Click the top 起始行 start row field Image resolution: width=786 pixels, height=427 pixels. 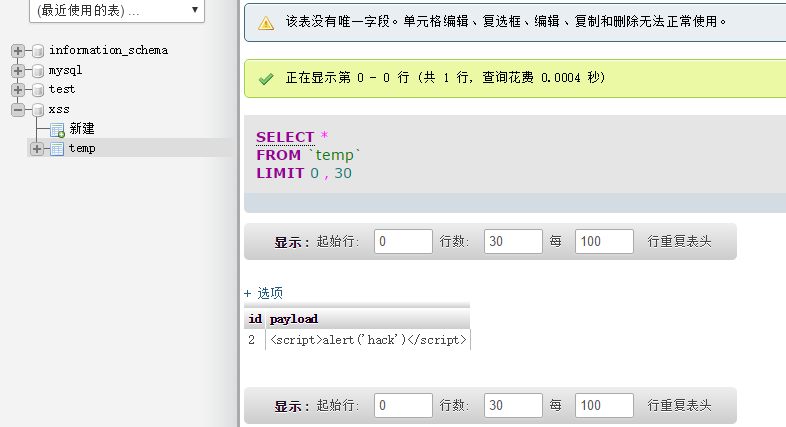tap(403, 242)
